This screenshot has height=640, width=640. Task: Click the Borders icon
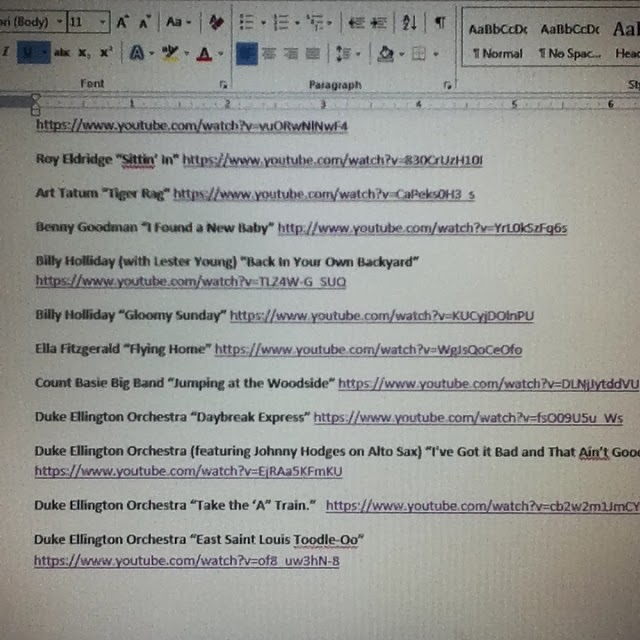(419, 53)
